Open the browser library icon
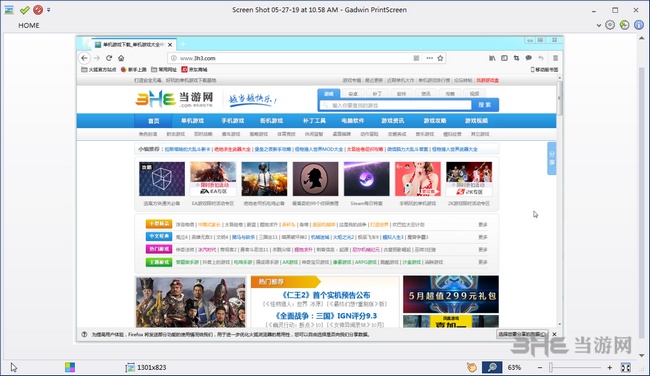650x376 pixels. (492, 58)
